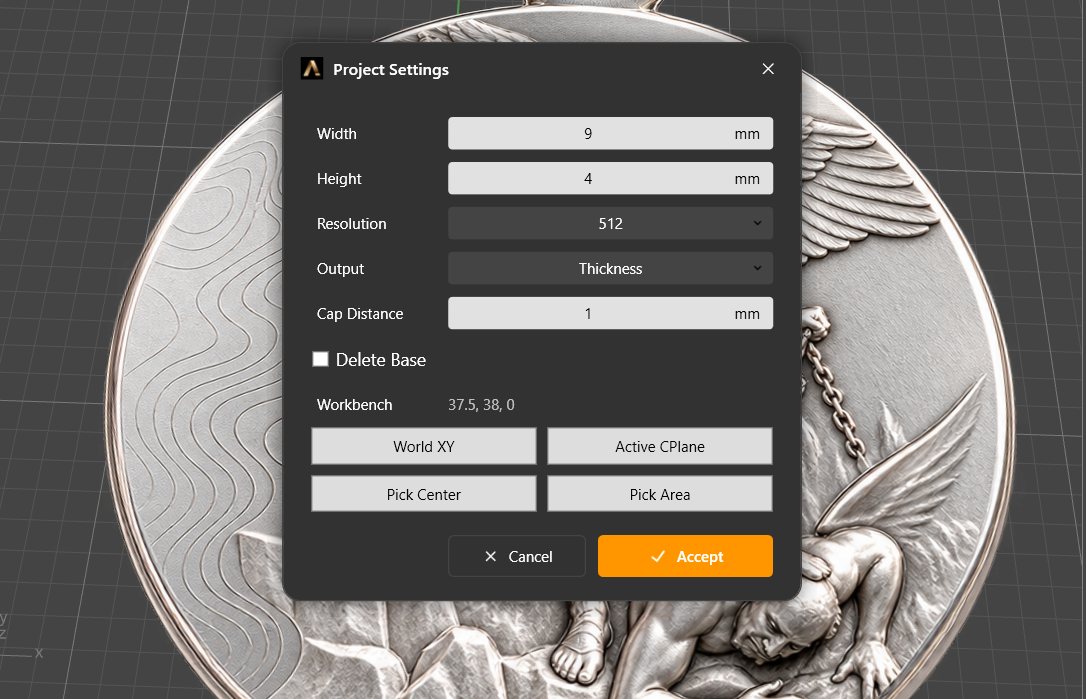Select workbench coordinates text 37.5, 38, 0
The width and height of the screenshot is (1086, 699).
481,405
